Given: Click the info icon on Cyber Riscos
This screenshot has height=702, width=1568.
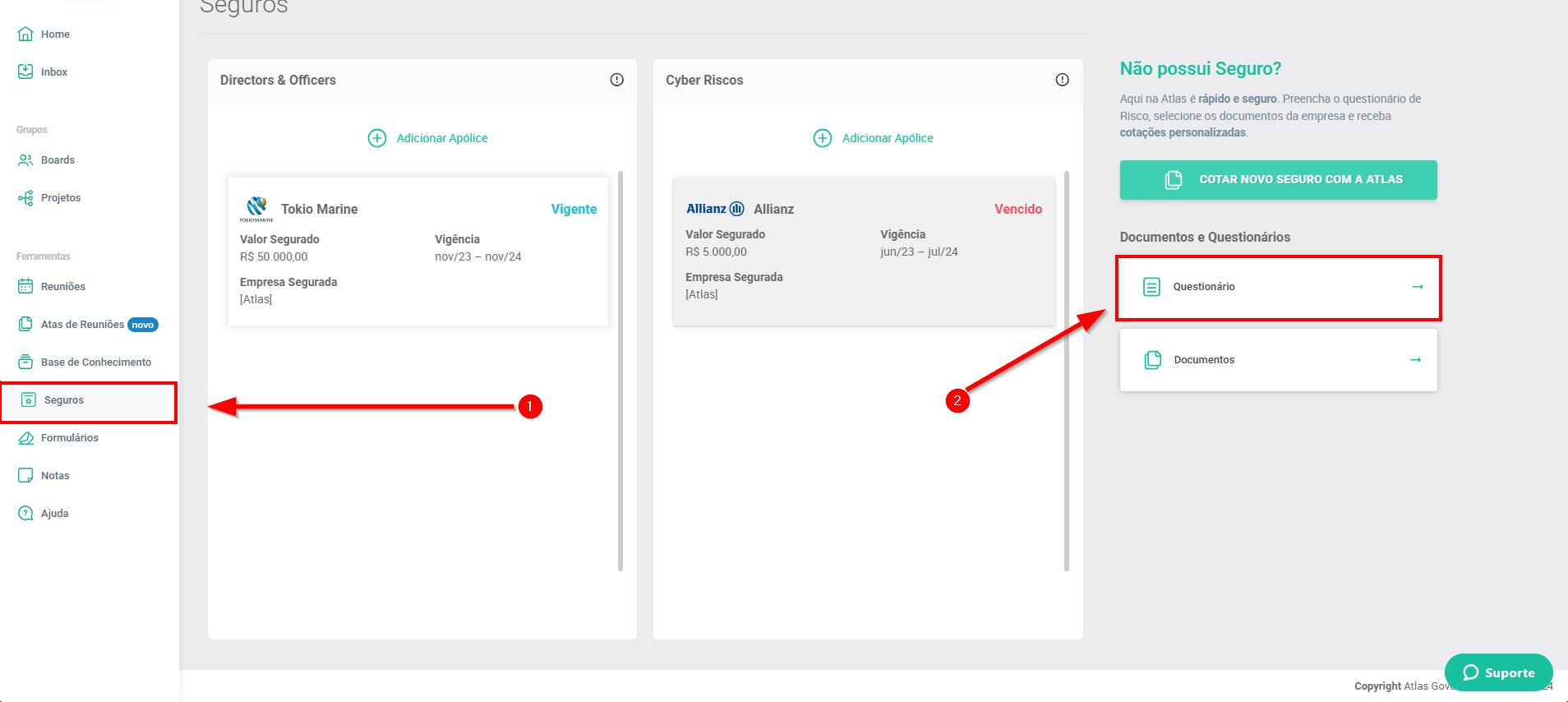Looking at the screenshot, I should point(1062,80).
